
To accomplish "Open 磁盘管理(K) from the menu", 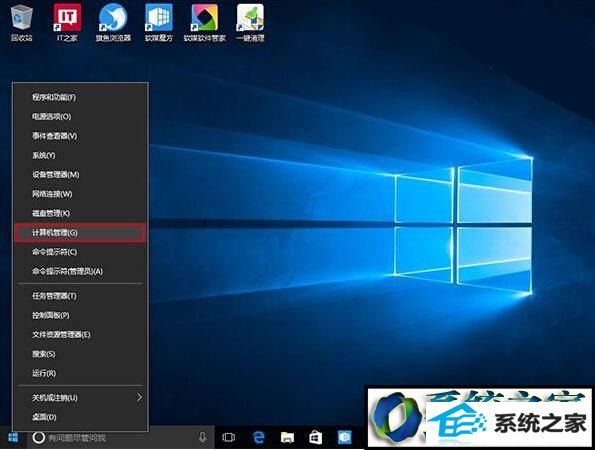I will 80,213.
